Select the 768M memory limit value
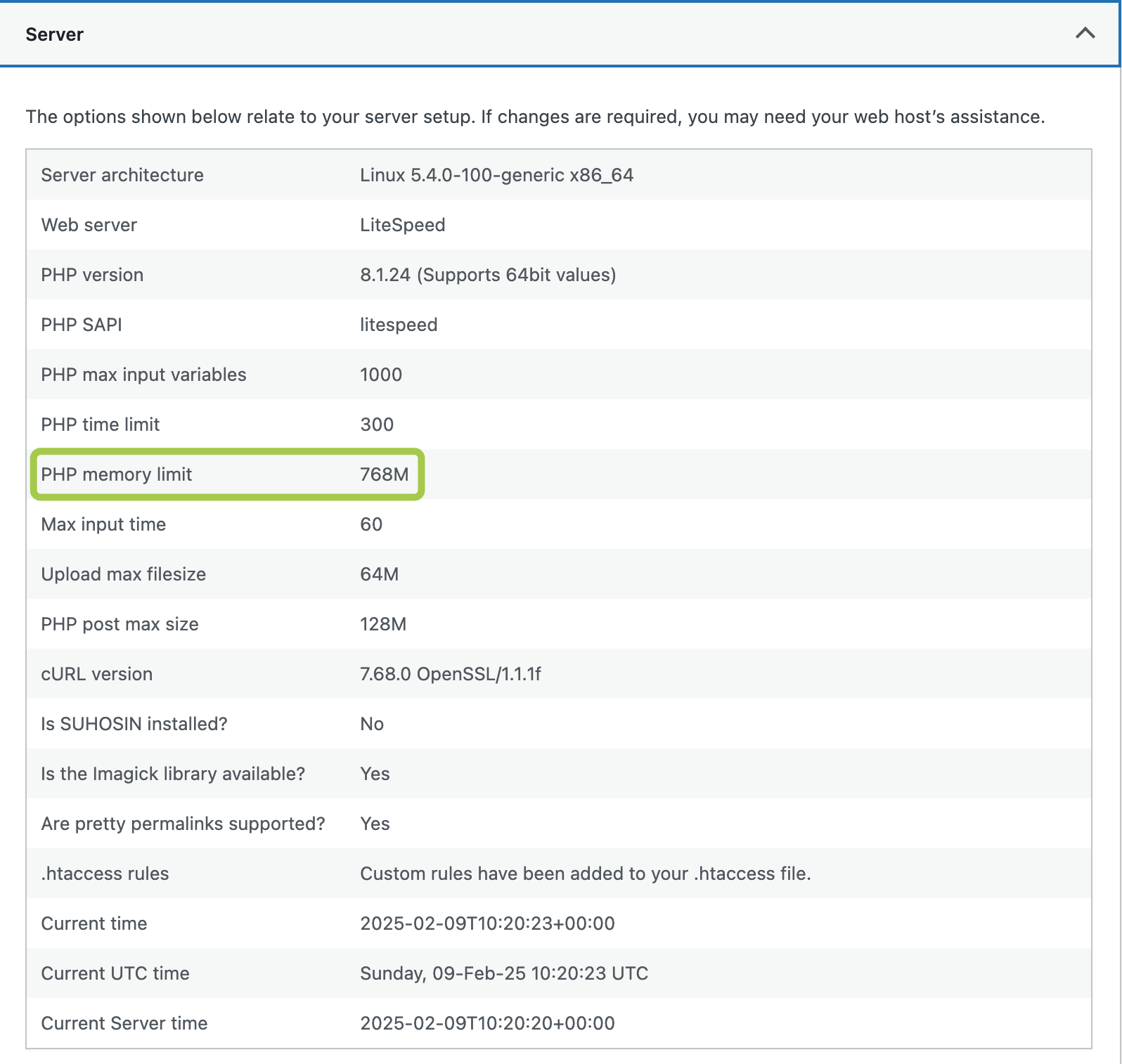Viewport: 1122px width, 1064px height. coord(384,474)
